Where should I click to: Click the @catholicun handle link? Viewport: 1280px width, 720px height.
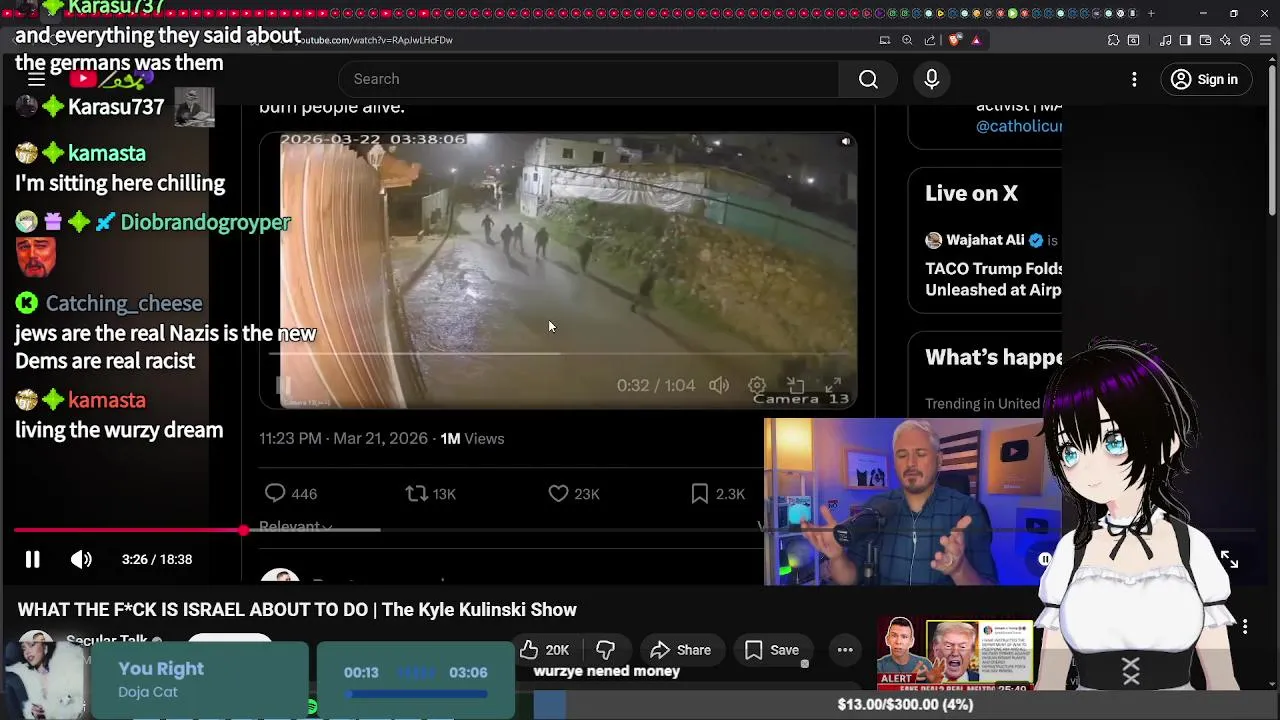1019,126
